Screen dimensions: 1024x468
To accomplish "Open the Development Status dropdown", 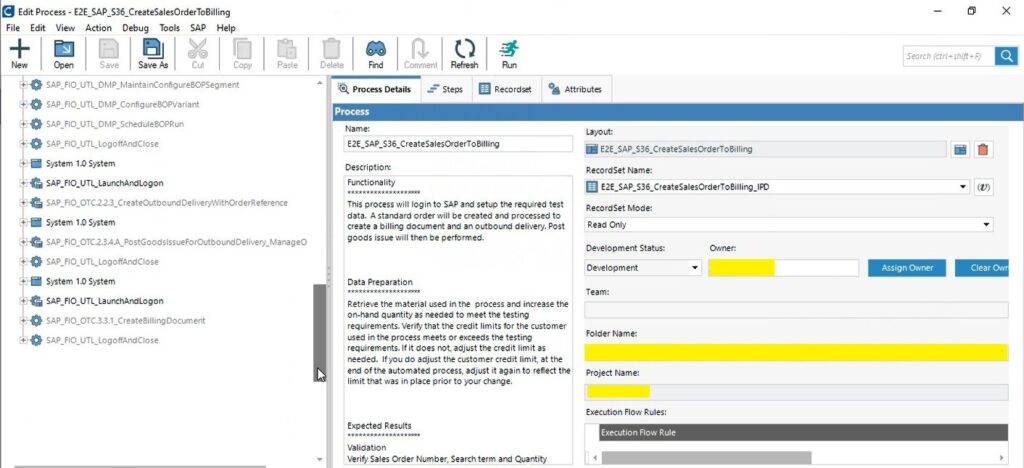I will click(x=694, y=268).
